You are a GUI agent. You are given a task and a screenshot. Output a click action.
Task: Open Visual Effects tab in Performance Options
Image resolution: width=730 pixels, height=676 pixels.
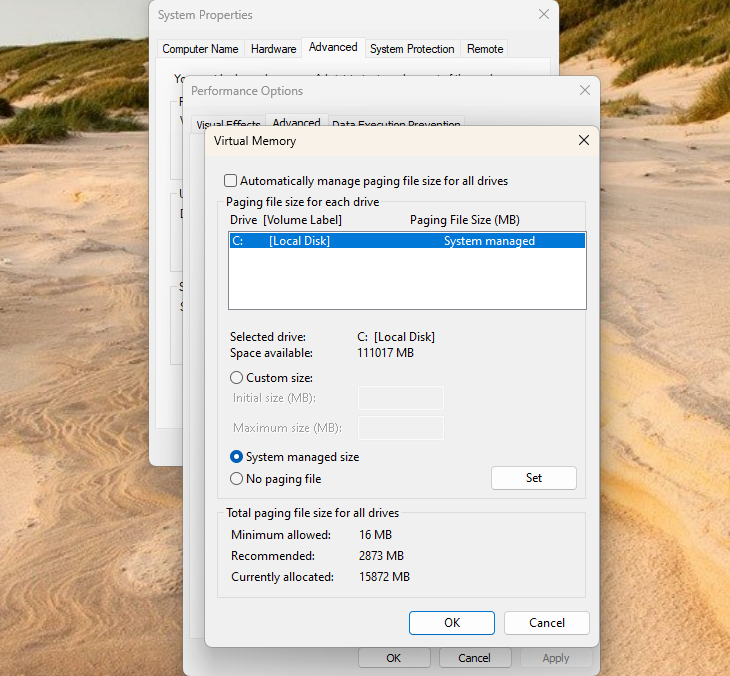click(228, 123)
